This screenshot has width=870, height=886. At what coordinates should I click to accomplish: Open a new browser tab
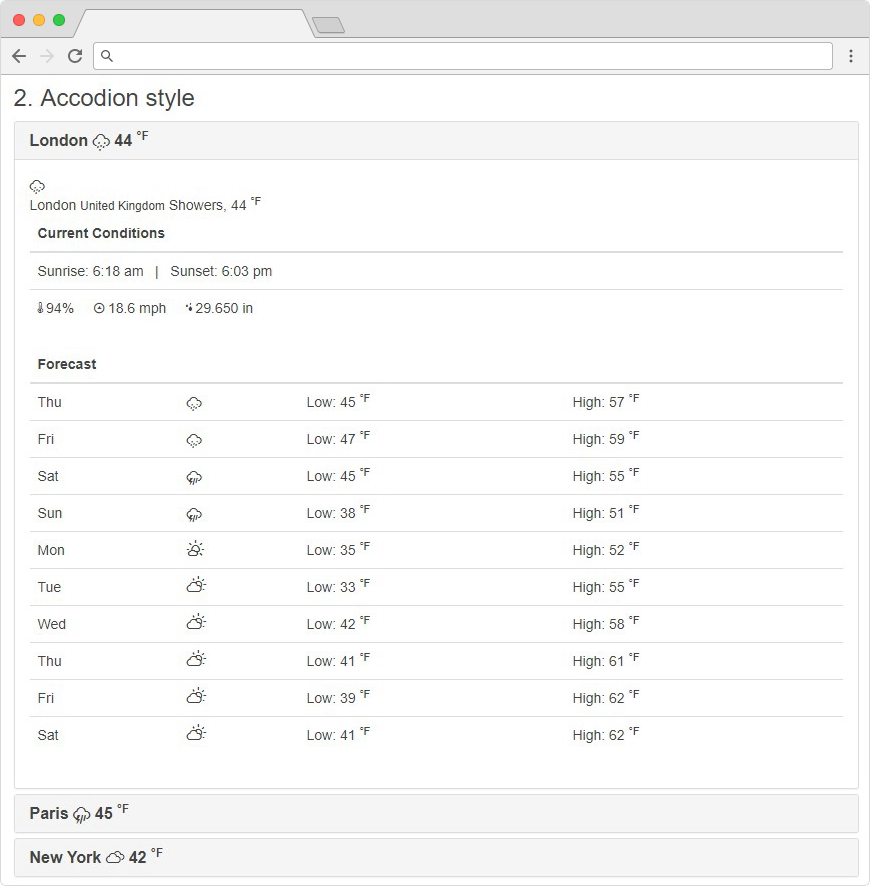click(328, 25)
